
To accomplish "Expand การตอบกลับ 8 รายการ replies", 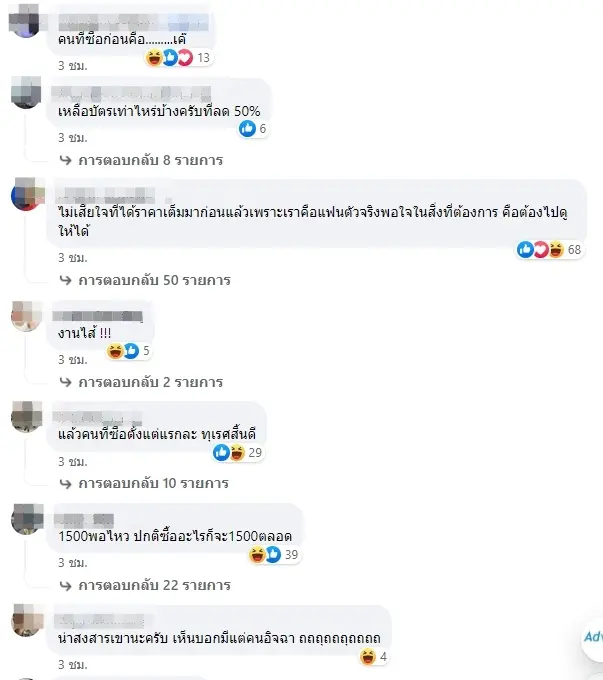I will click(x=141, y=160).
